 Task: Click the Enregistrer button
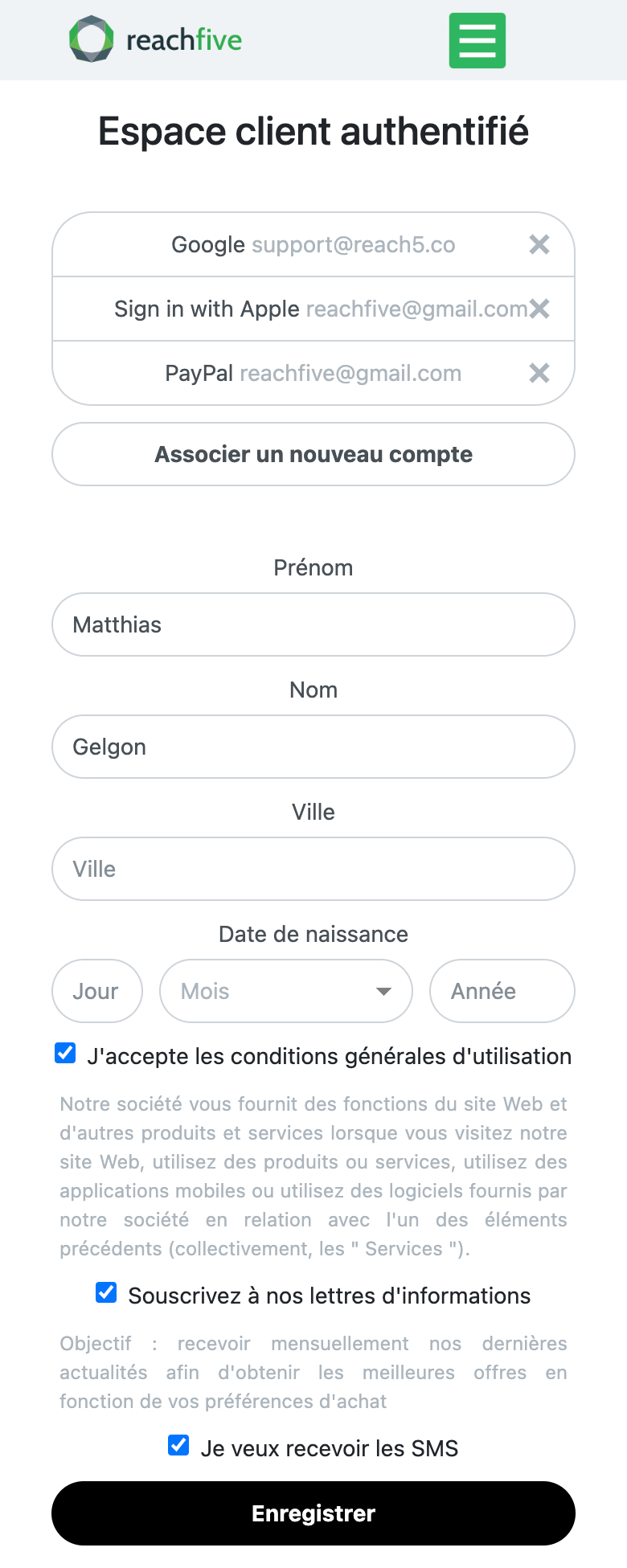click(x=313, y=1513)
